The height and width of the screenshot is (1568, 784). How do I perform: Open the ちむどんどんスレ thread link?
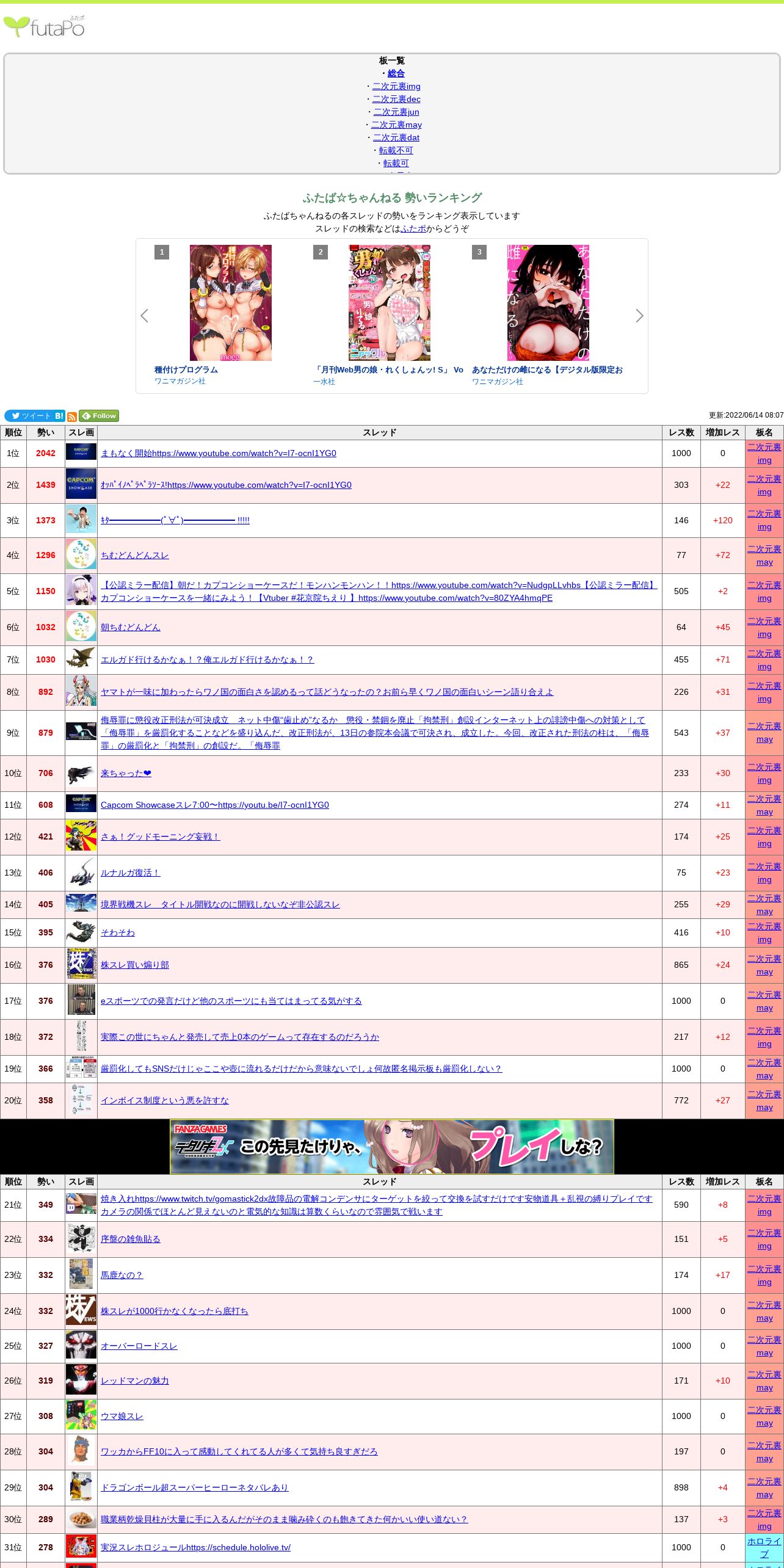[x=135, y=555]
